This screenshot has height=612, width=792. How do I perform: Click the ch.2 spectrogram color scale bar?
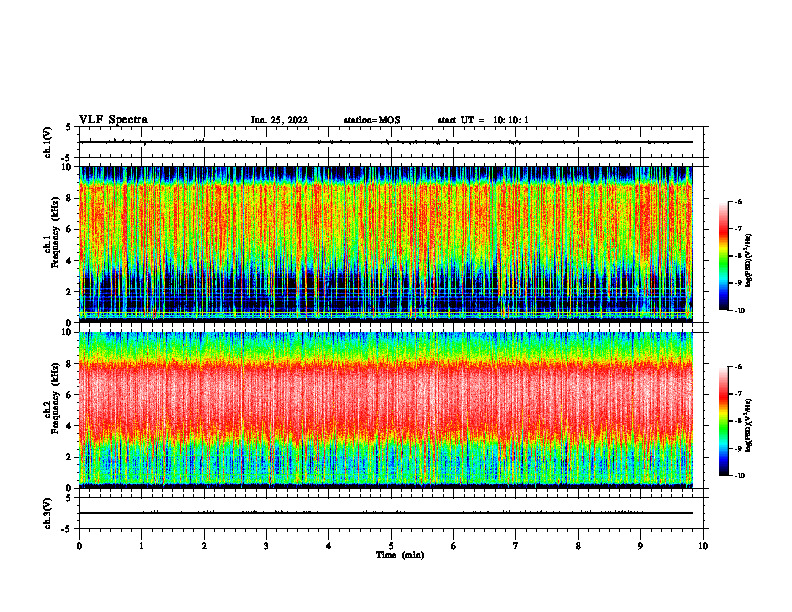click(x=724, y=421)
